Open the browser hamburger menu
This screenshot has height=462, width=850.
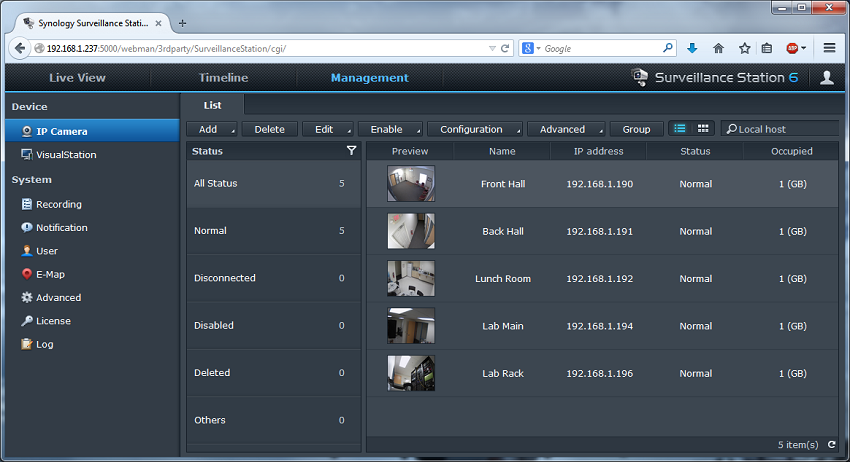pos(829,48)
